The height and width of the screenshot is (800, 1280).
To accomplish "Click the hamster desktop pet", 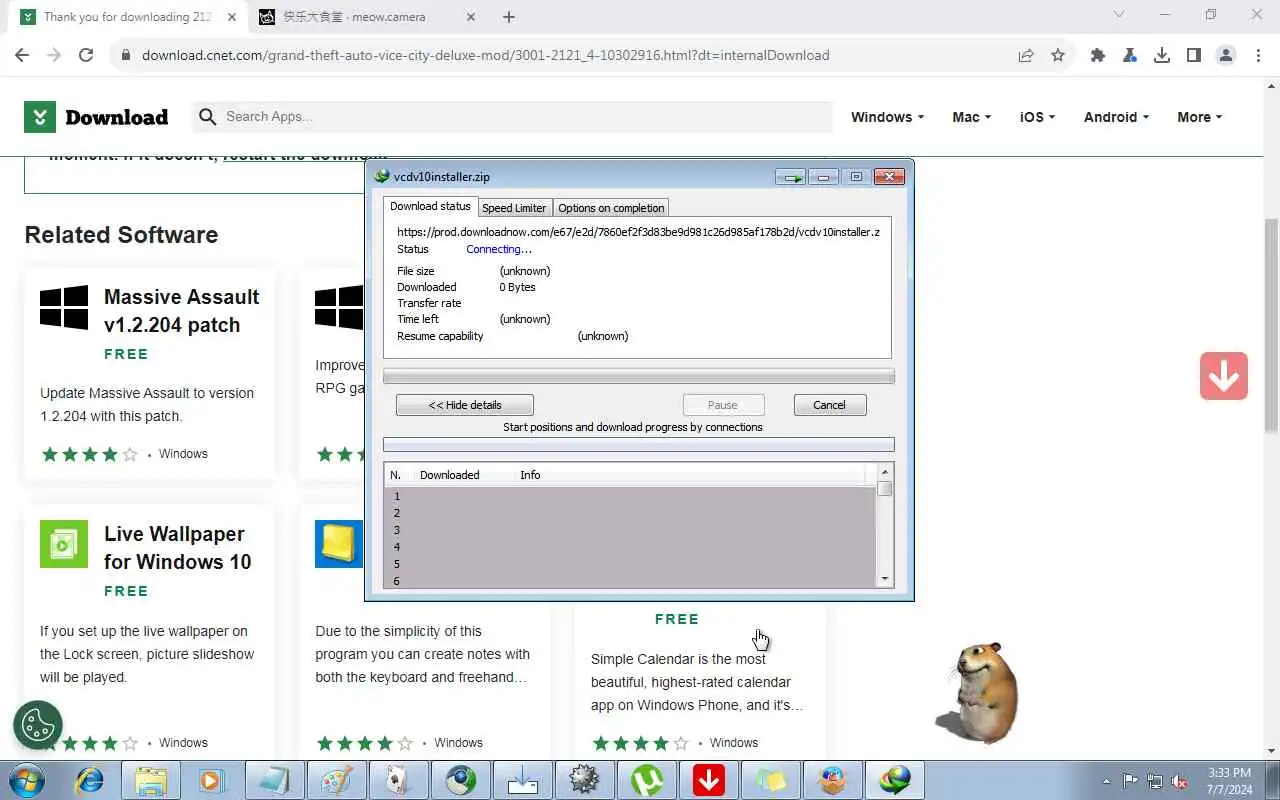I will [978, 692].
